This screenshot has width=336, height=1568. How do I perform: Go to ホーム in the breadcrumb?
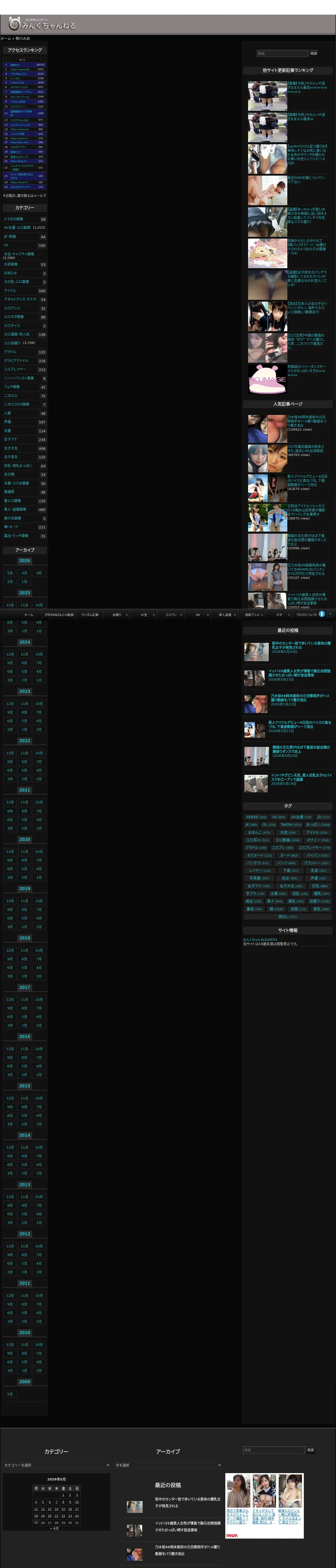[5, 38]
